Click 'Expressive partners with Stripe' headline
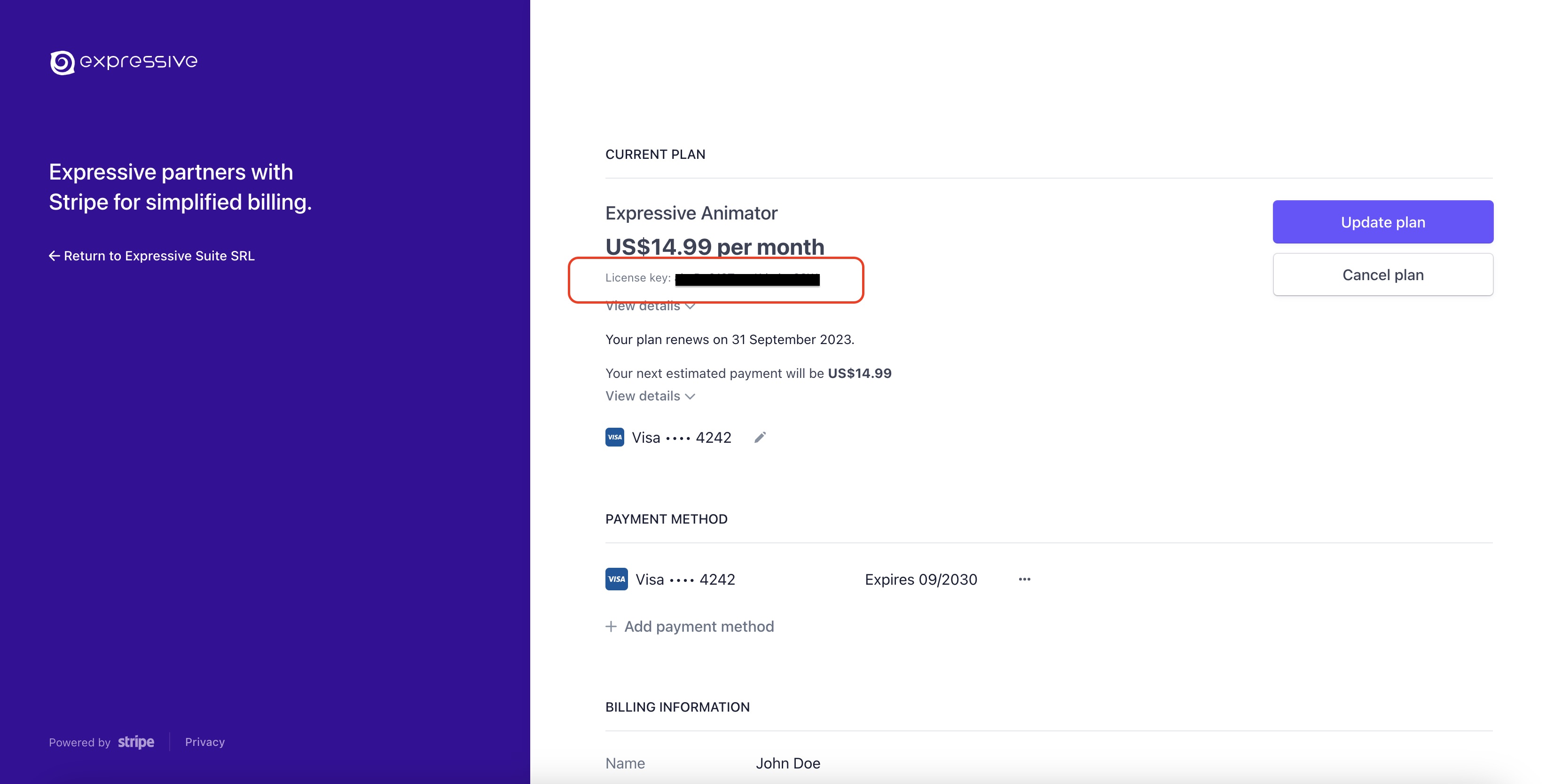This screenshot has height=784, width=1554. click(x=181, y=187)
